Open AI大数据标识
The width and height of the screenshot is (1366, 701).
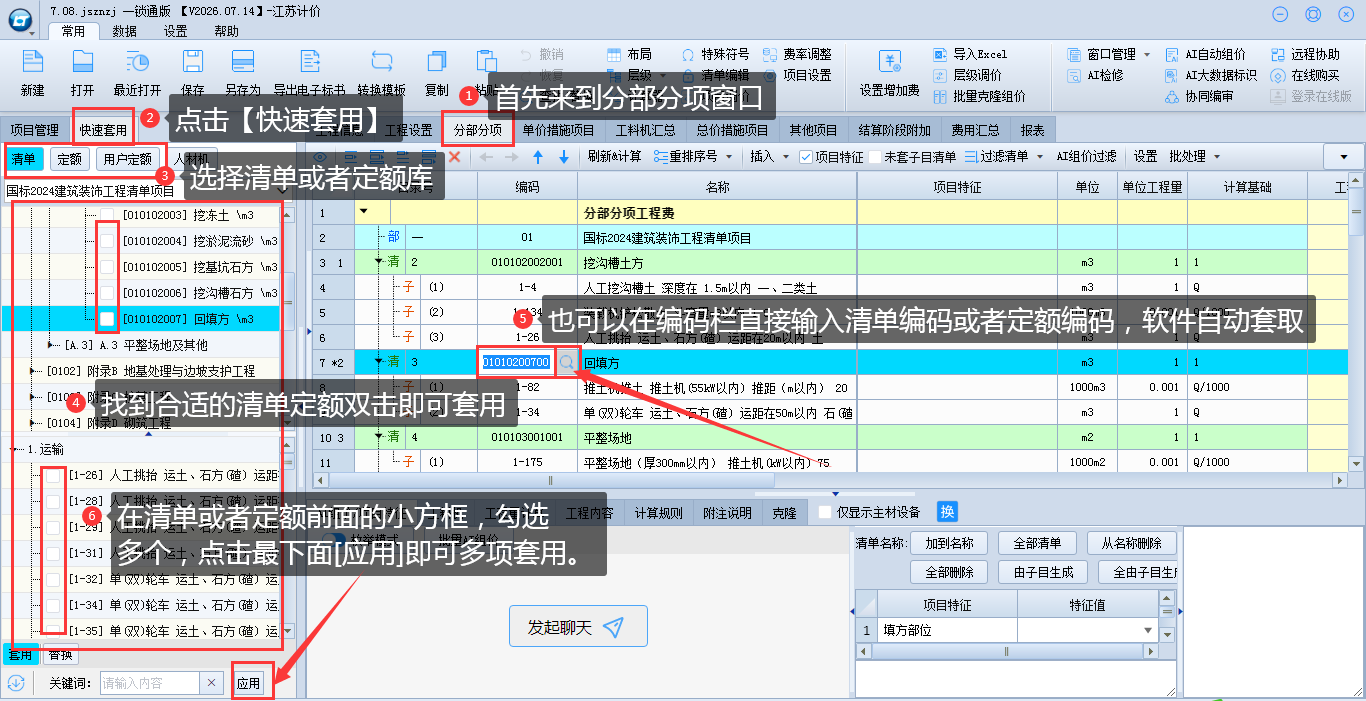pos(1212,75)
